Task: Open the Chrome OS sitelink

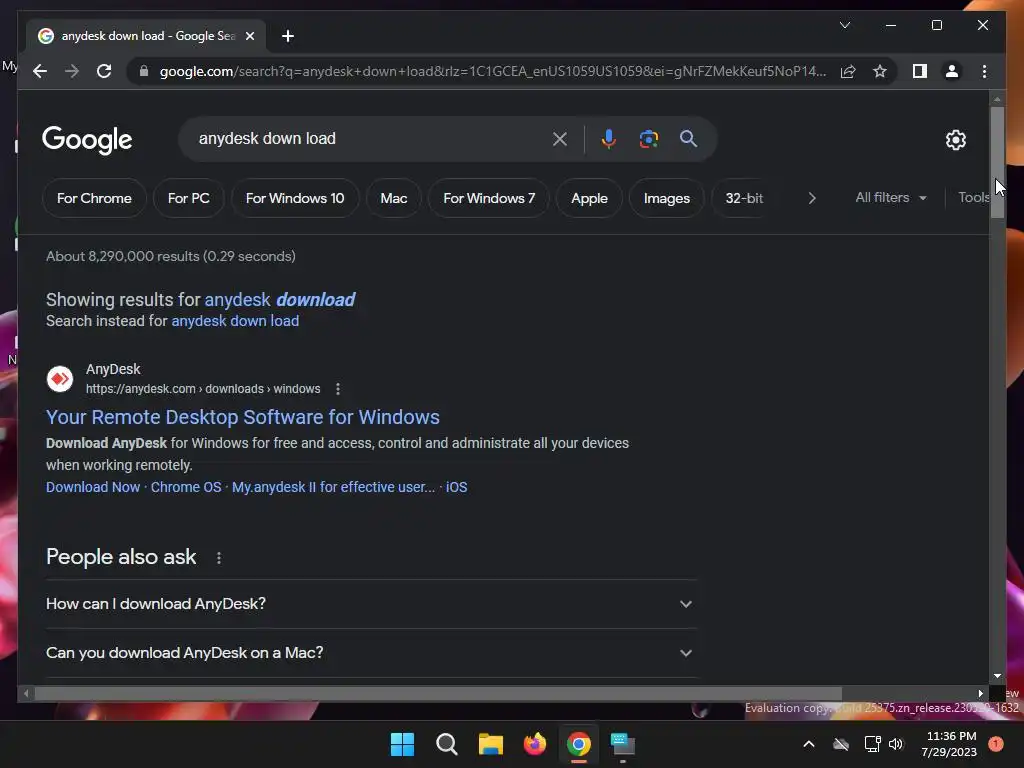Action: pyautogui.click(x=186, y=487)
